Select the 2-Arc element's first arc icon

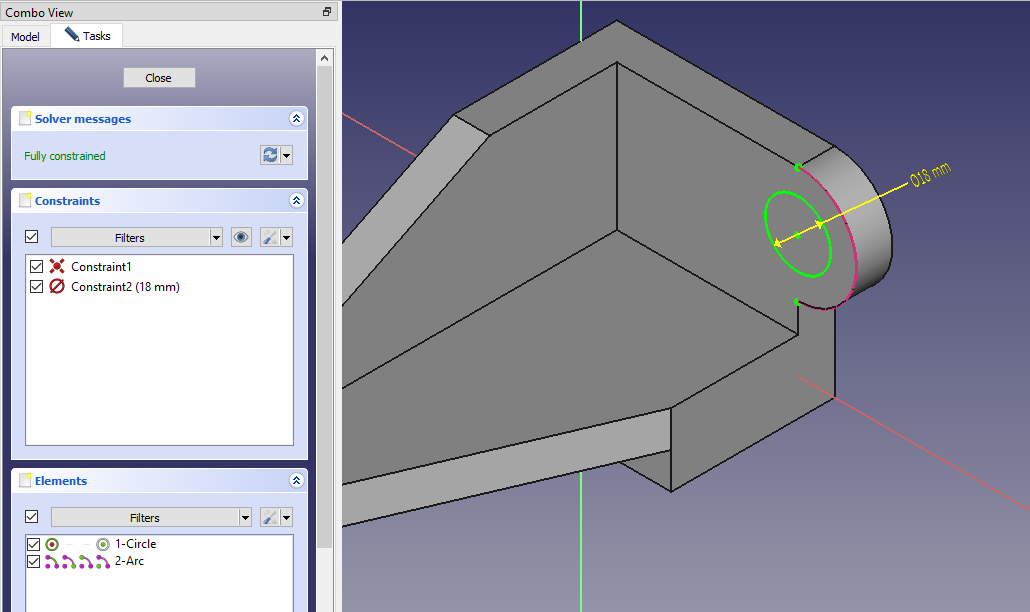click(52, 562)
